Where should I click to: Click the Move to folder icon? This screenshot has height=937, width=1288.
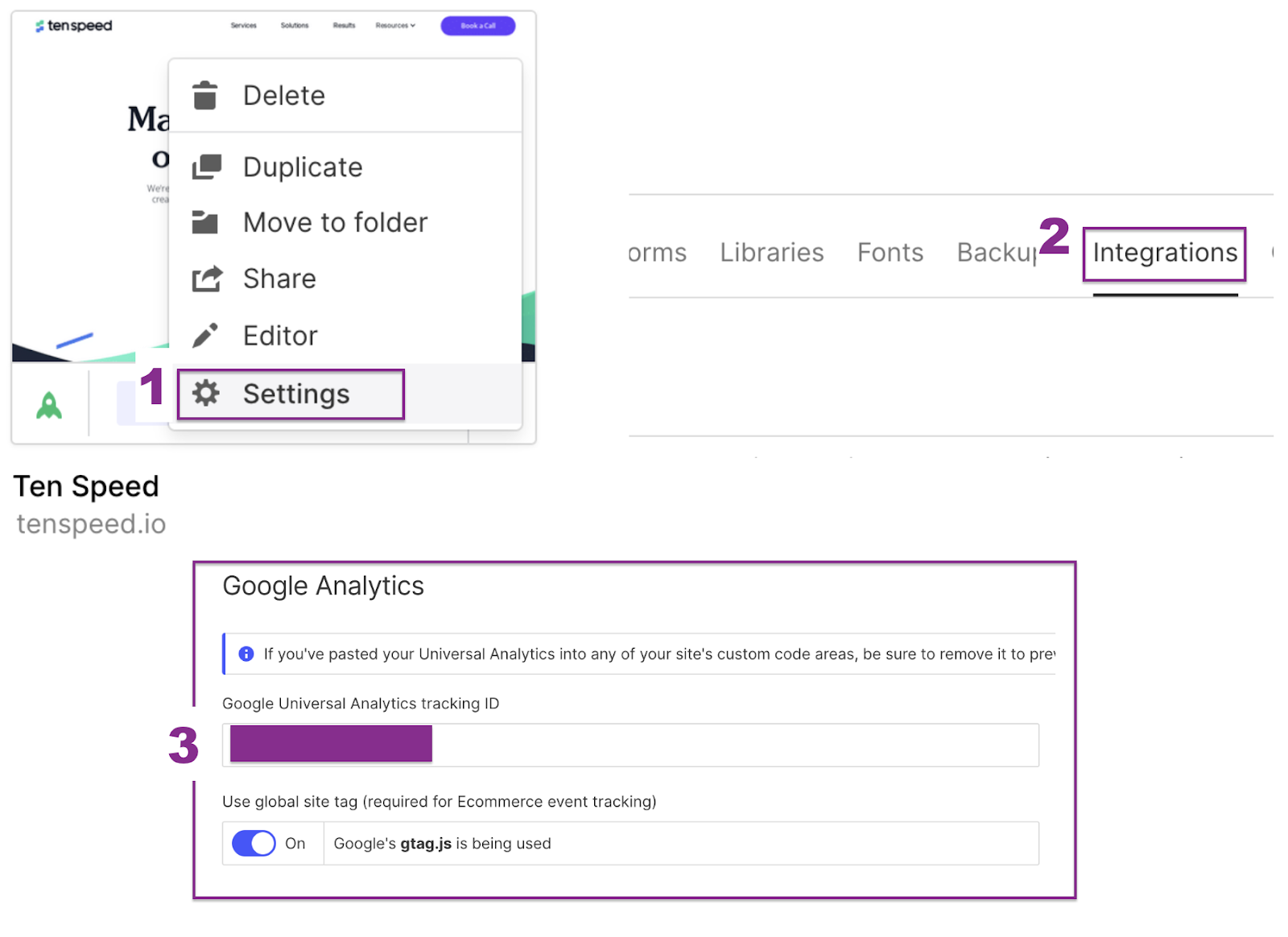[205, 222]
